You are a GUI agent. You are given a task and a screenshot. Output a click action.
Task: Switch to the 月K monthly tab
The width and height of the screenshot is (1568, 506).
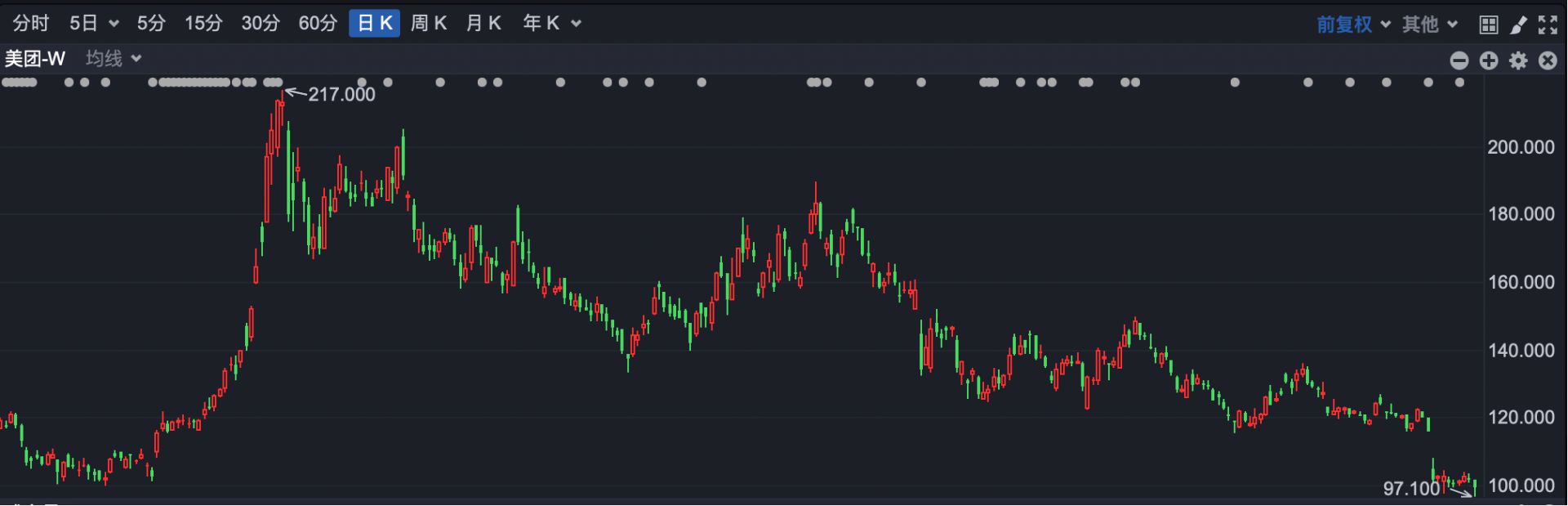[483, 24]
